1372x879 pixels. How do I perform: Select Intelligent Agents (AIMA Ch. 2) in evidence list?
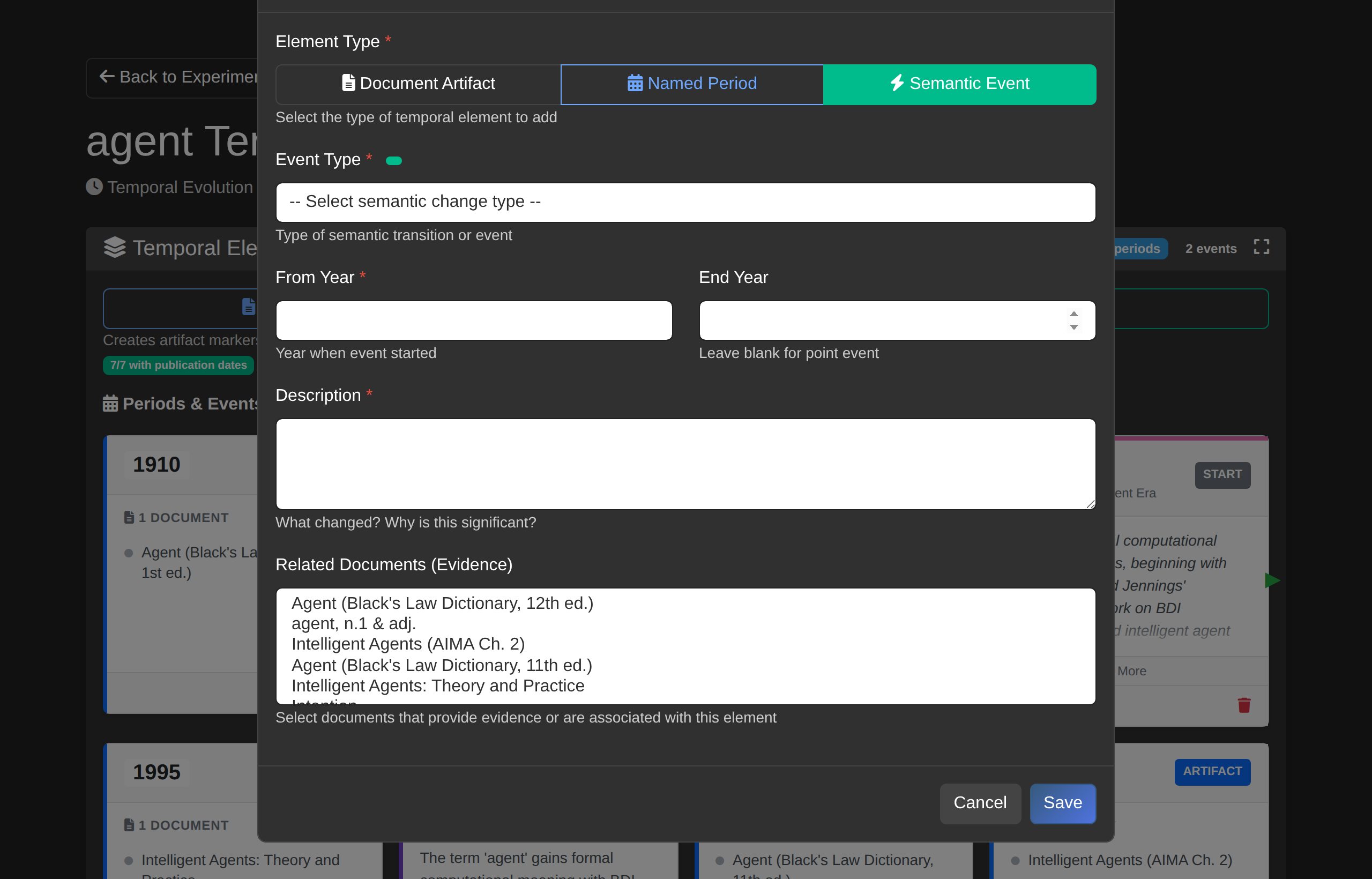click(407, 643)
